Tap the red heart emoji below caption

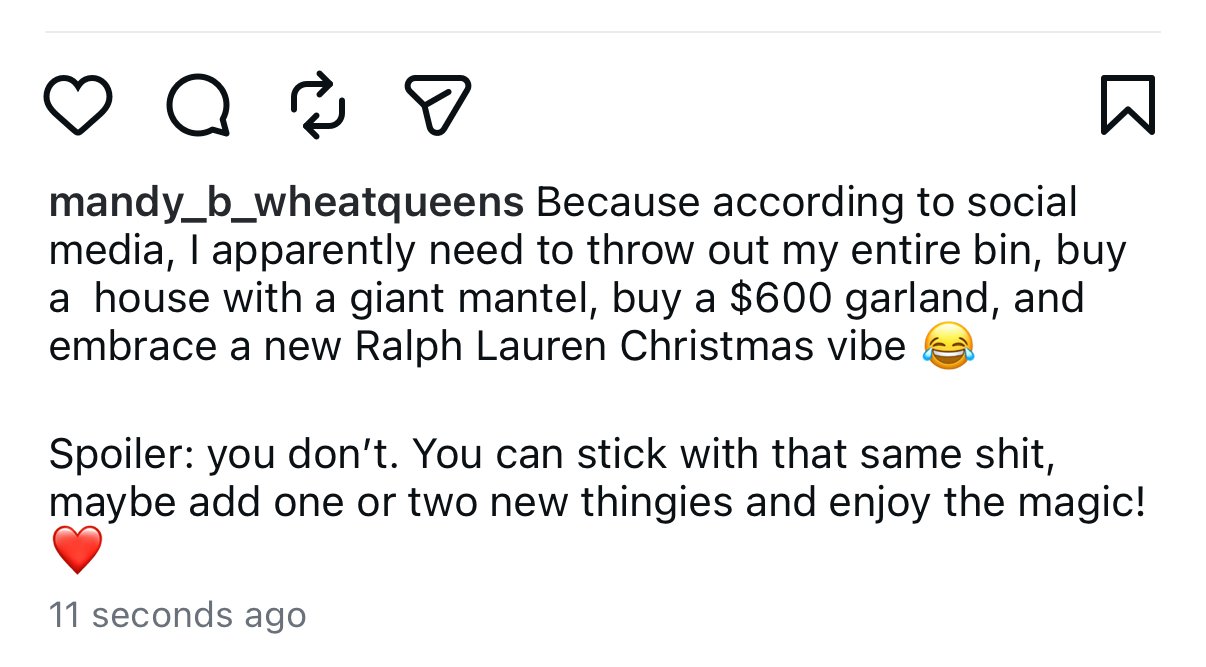(77, 551)
